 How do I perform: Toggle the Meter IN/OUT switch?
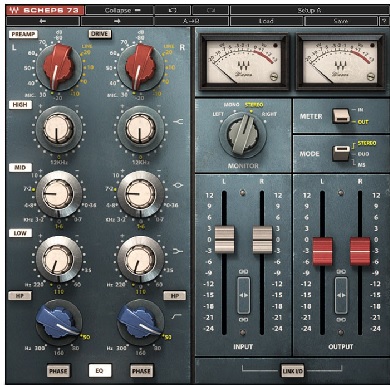pos(341,116)
